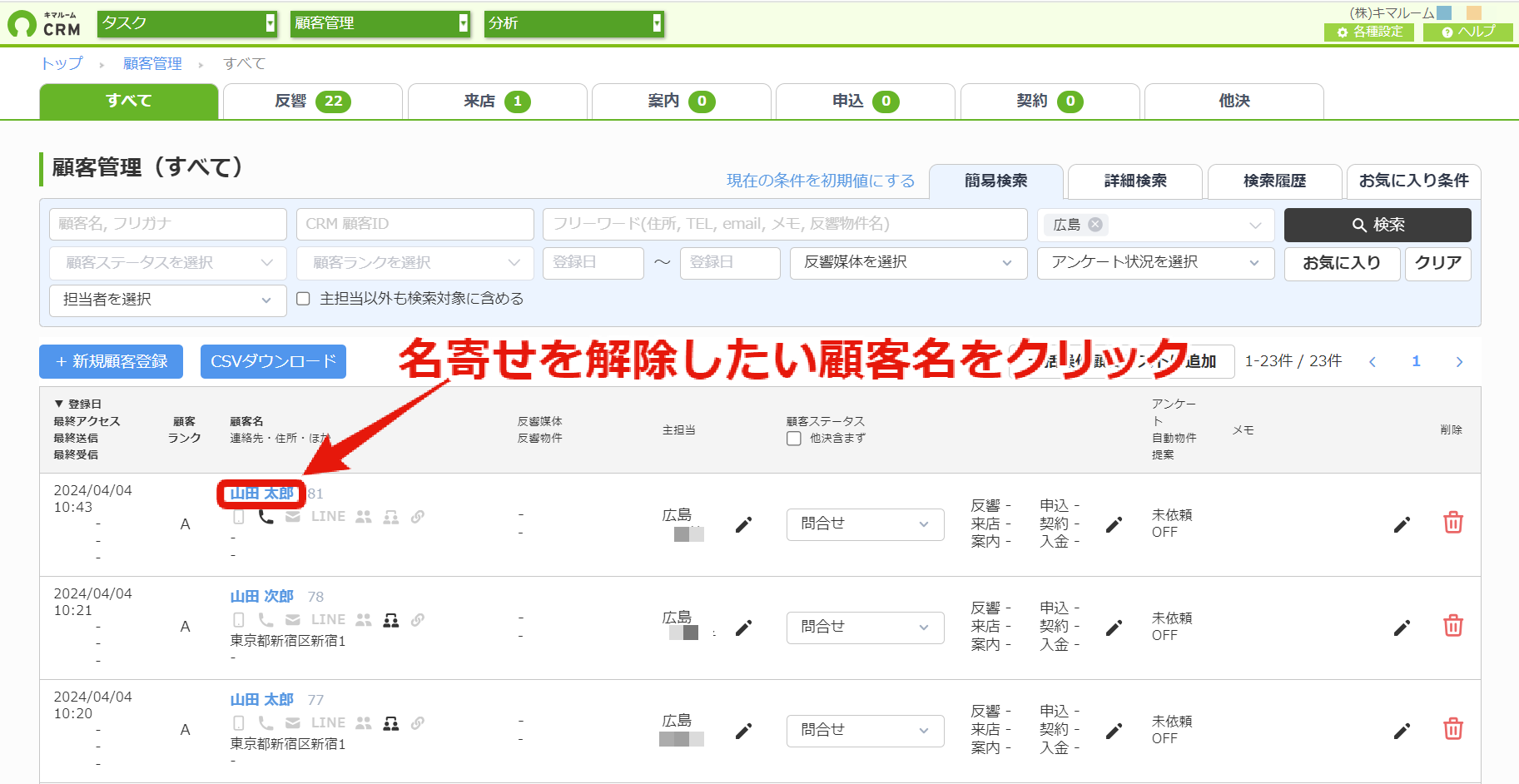Switch to the 反響 tab

coord(313,102)
